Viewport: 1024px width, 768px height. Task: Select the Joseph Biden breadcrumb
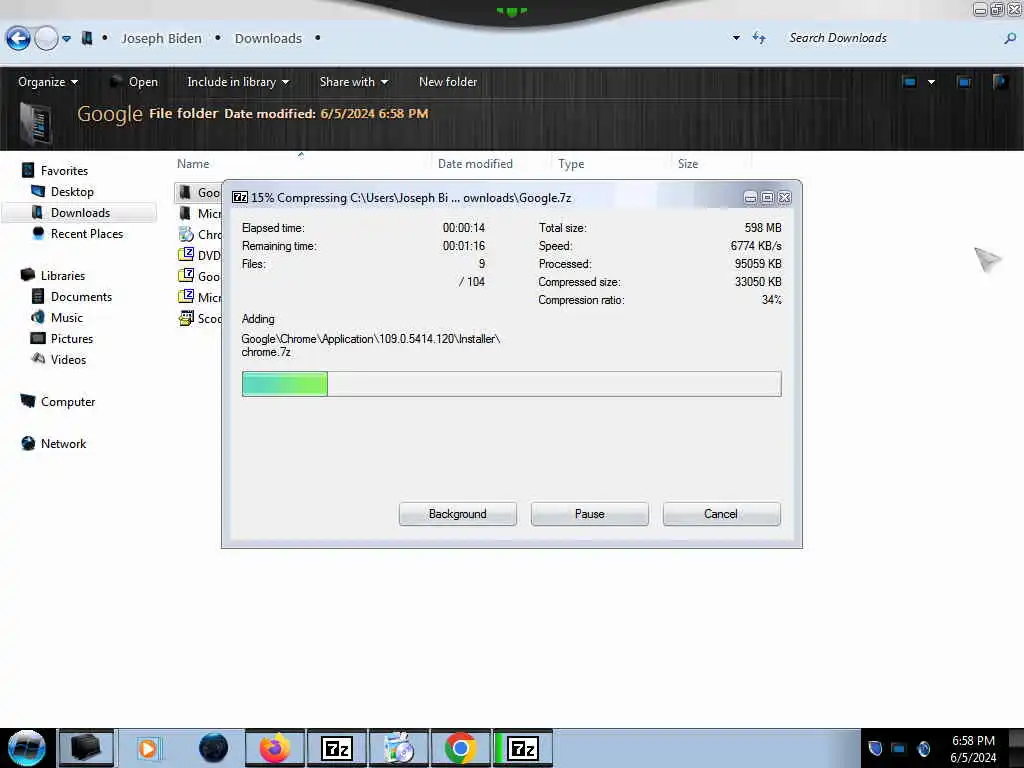(161, 39)
